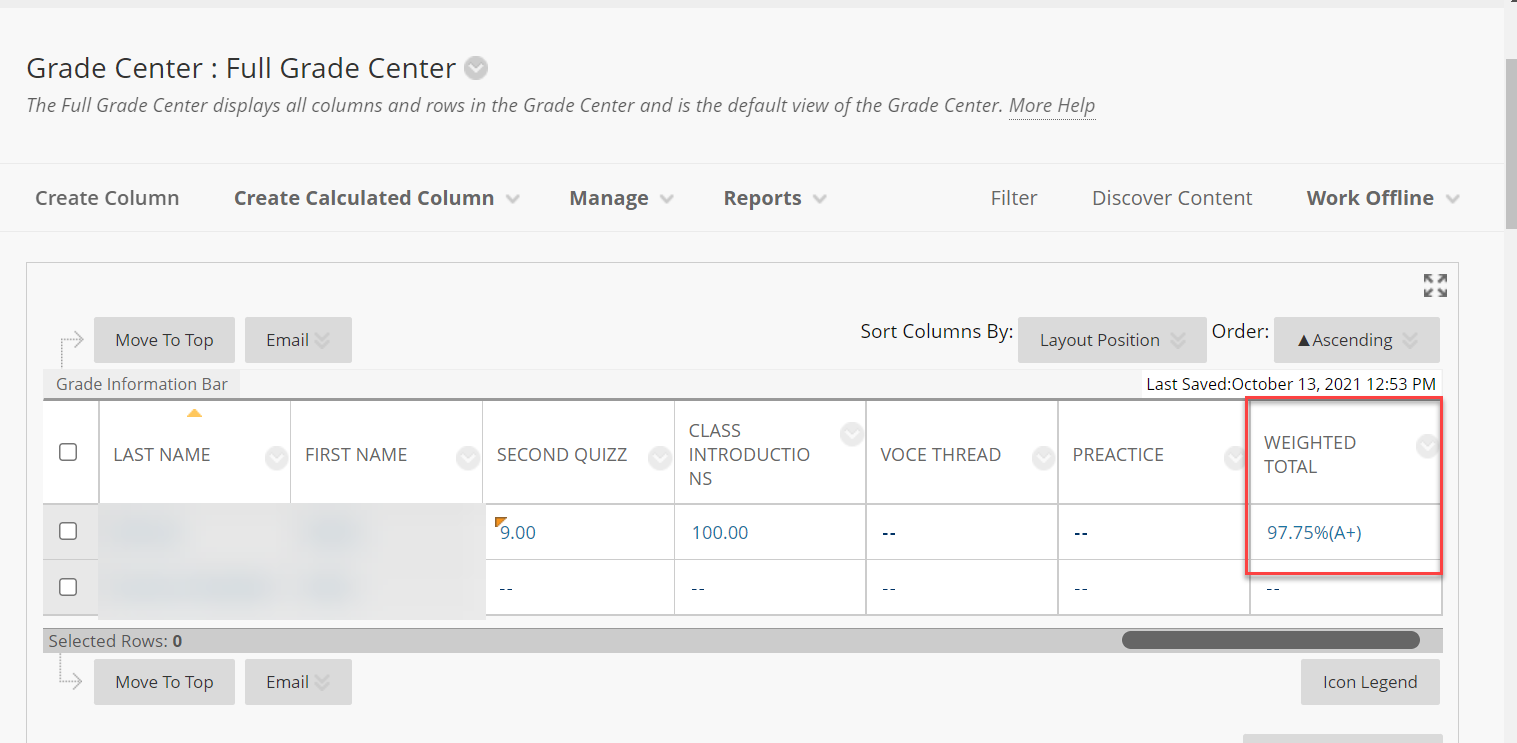
Task: Select the second student row checkbox
Action: (x=68, y=587)
